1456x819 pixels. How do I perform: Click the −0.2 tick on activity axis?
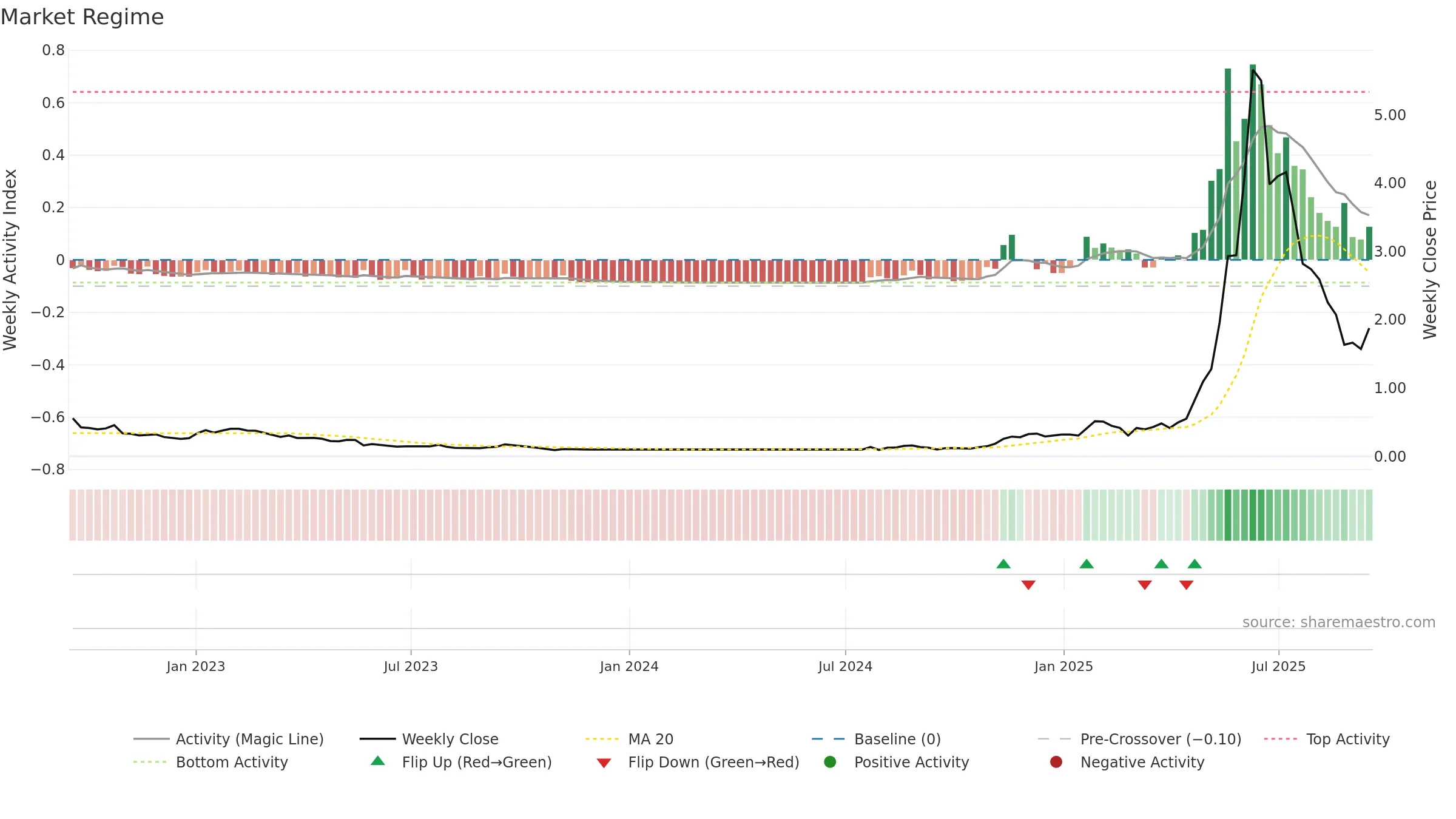coord(48,312)
